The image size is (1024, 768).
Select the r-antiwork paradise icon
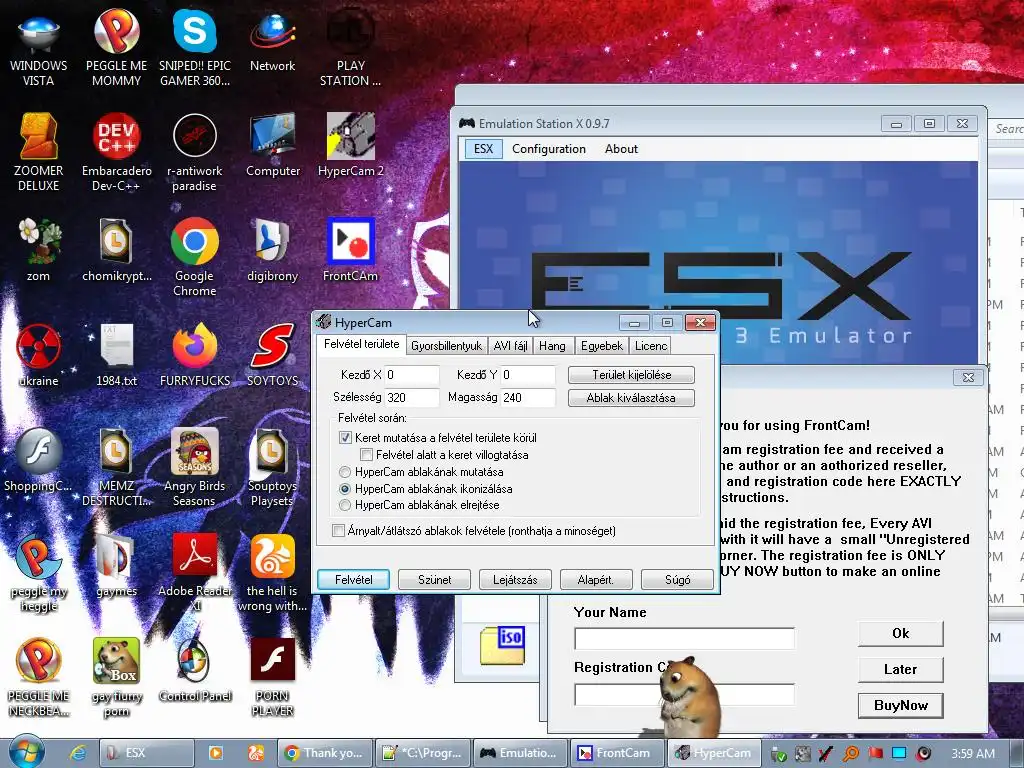click(x=195, y=153)
